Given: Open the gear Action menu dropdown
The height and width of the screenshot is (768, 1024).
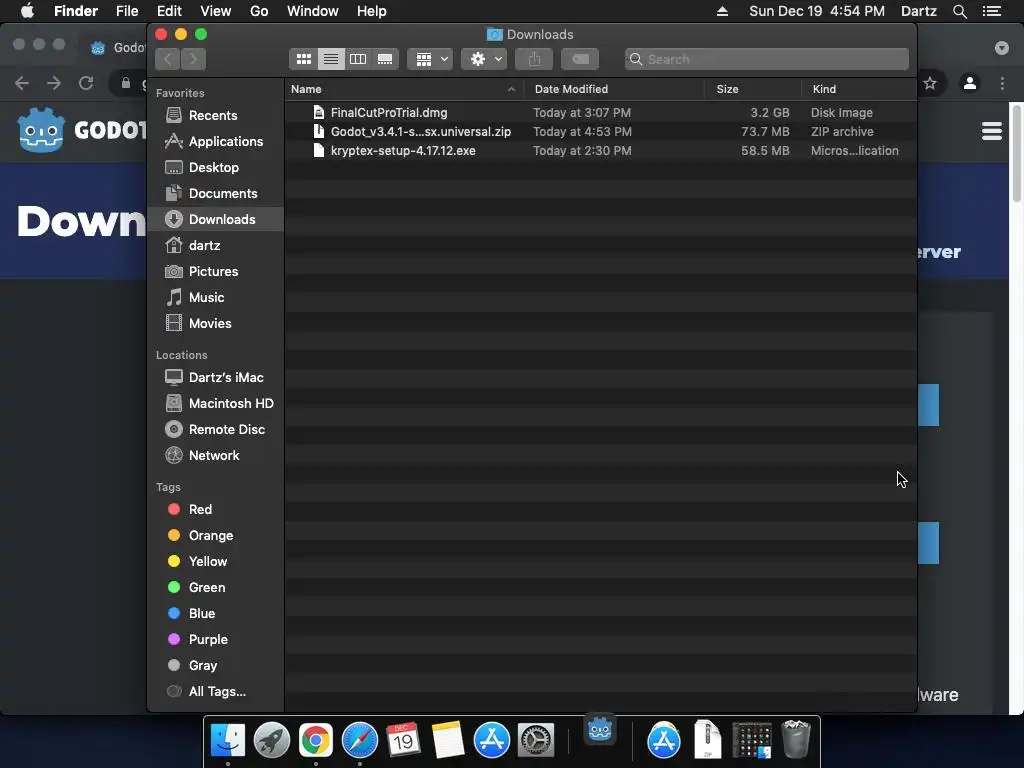Looking at the screenshot, I should tap(485, 59).
